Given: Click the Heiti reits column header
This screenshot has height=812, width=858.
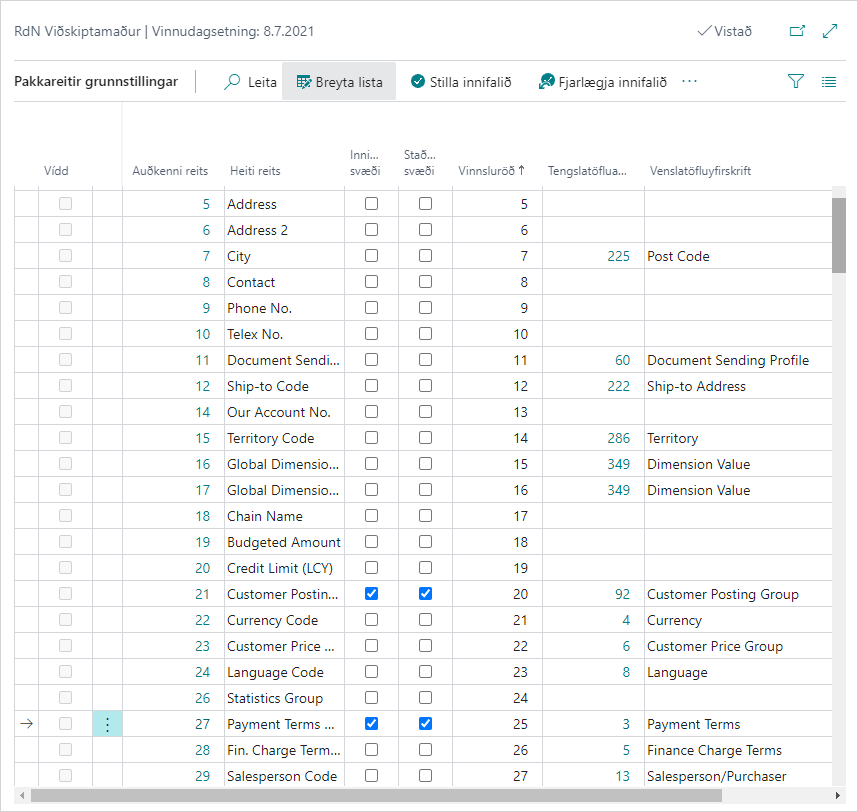Looking at the screenshot, I should [255, 171].
